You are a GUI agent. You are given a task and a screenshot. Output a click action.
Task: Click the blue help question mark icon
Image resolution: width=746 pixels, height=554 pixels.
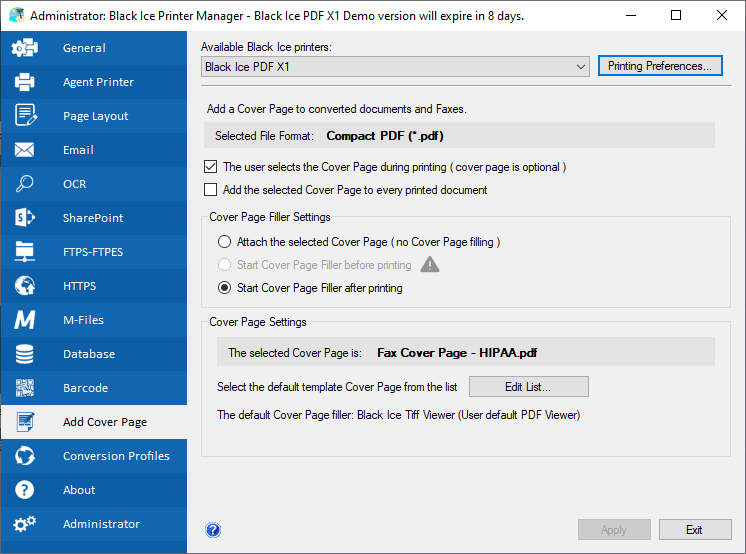click(x=212, y=530)
